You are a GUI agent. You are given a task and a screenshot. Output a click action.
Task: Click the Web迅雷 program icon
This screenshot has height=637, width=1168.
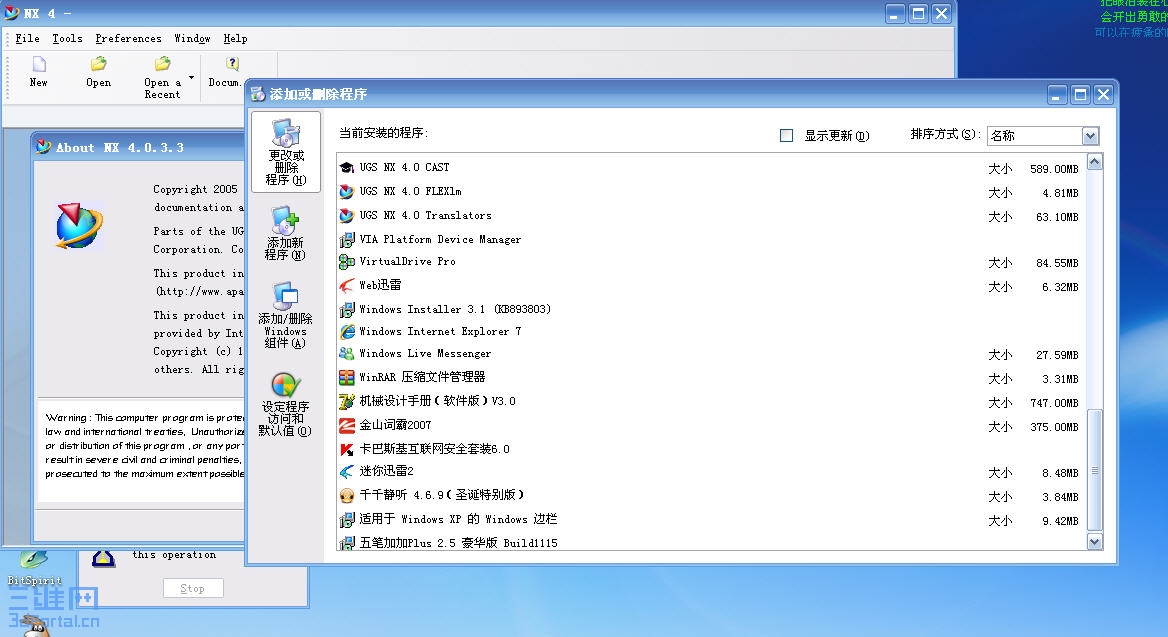tap(346, 285)
